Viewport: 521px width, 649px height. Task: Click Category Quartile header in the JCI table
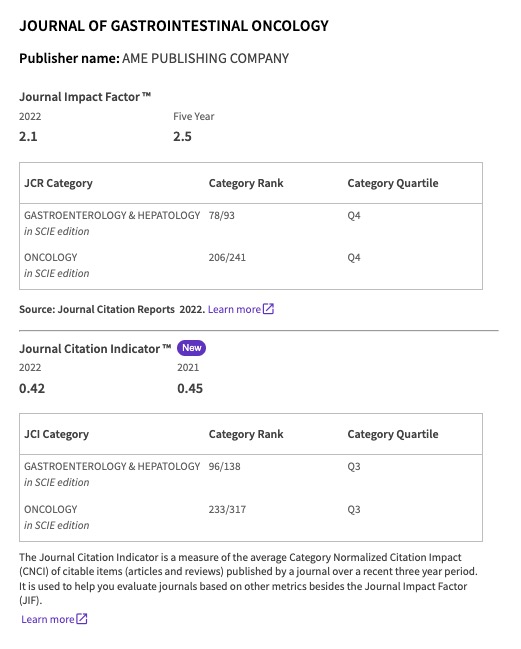click(393, 434)
